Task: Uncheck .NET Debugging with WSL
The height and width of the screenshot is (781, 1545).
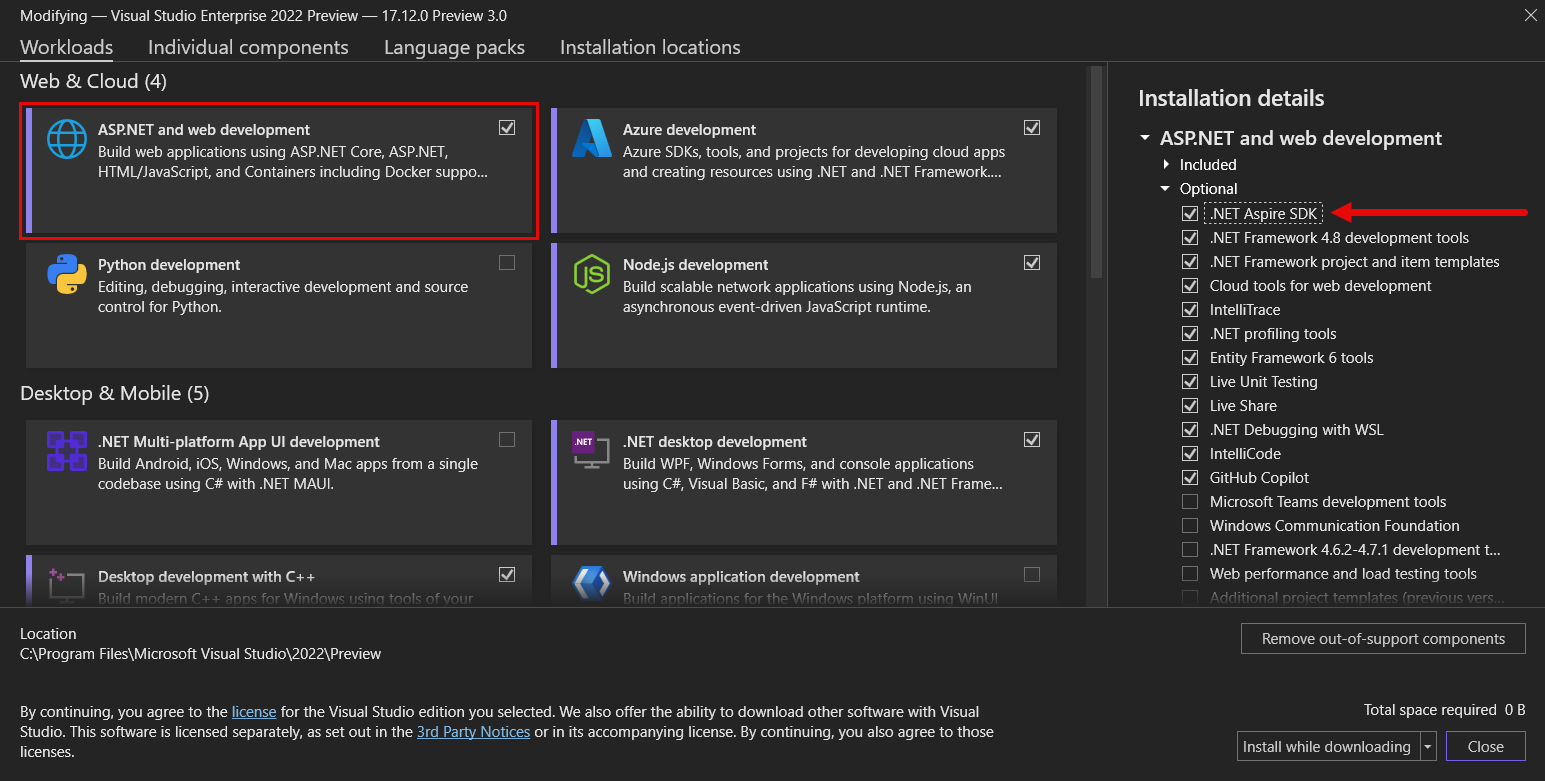Action: (x=1190, y=430)
